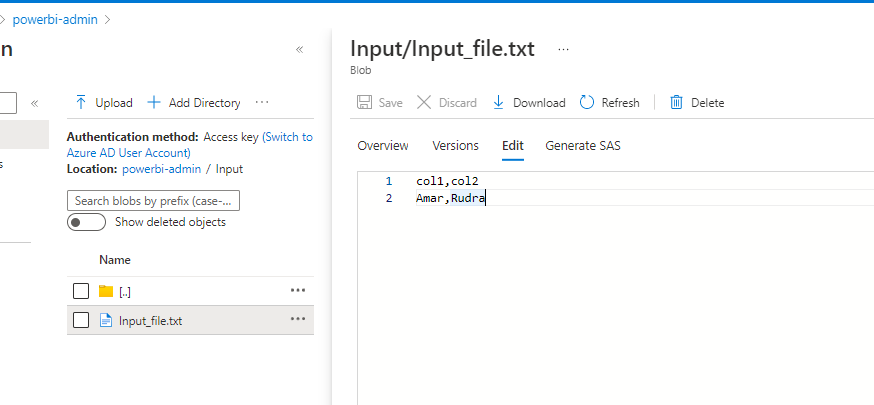Open the Overview tab

[x=383, y=146]
